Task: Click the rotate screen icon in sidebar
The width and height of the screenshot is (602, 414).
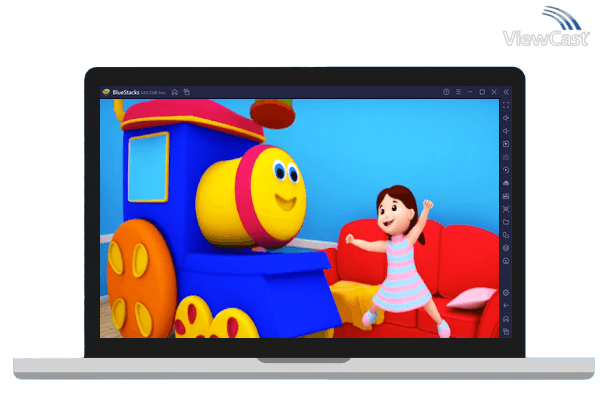Action: (506, 235)
